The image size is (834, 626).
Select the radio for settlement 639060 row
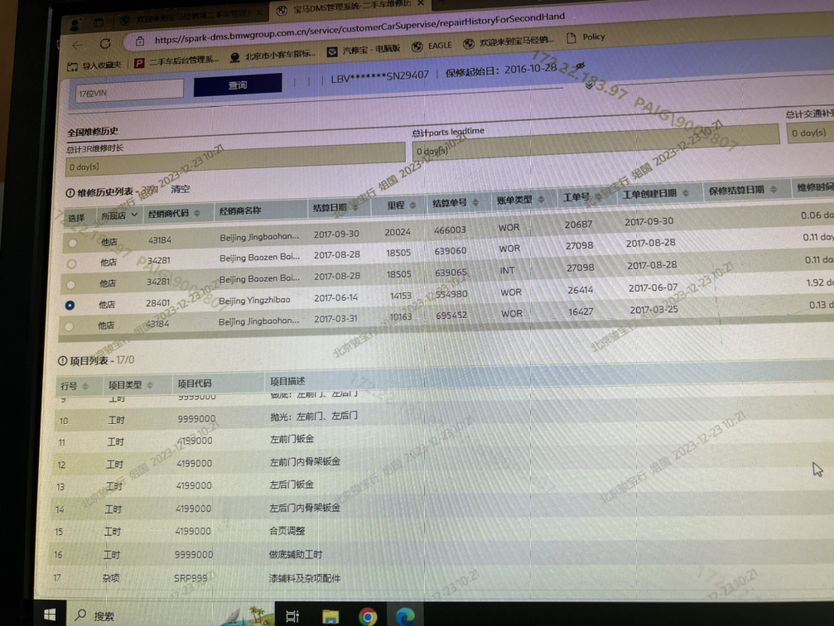[71, 264]
